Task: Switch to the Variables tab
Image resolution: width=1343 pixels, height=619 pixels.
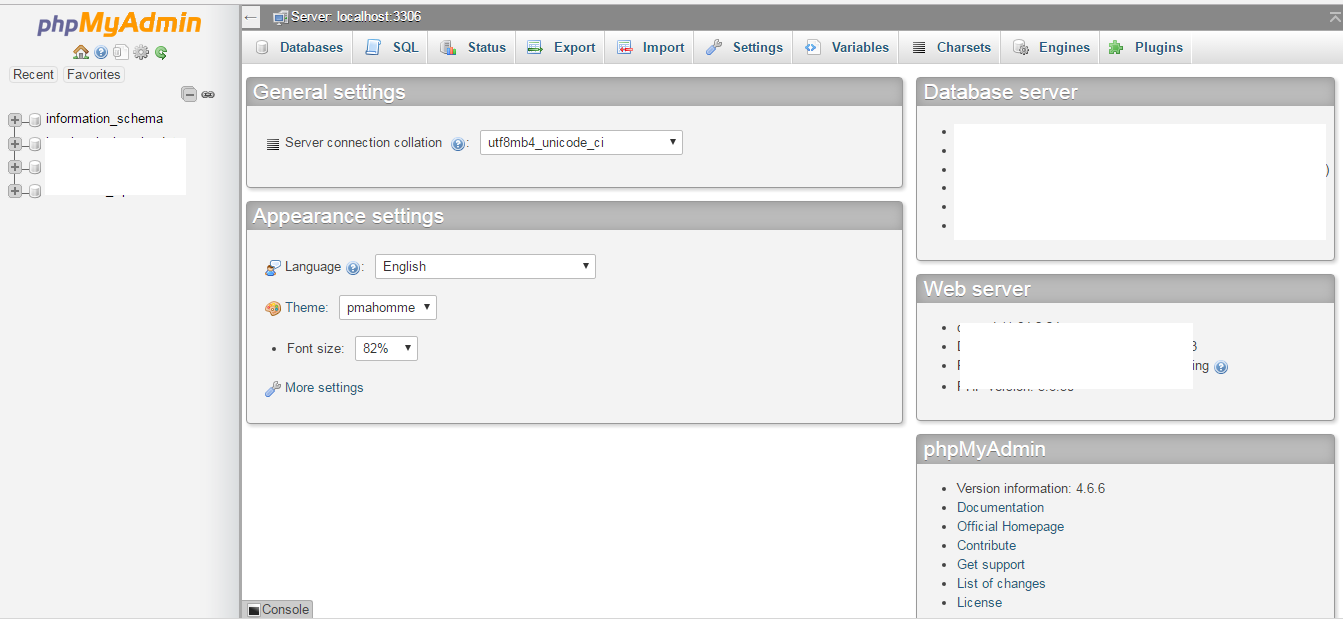Action: (846, 47)
